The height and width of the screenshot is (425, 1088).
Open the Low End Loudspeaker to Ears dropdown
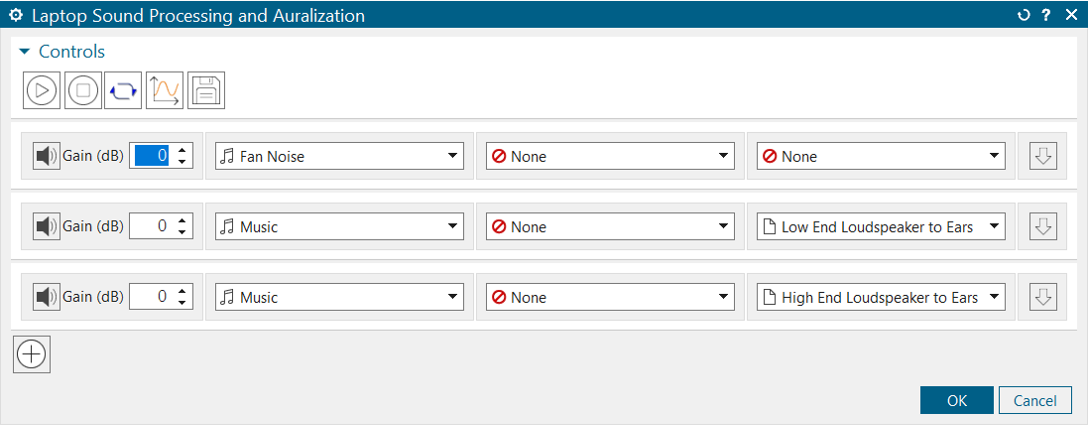[x=881, y=227]
